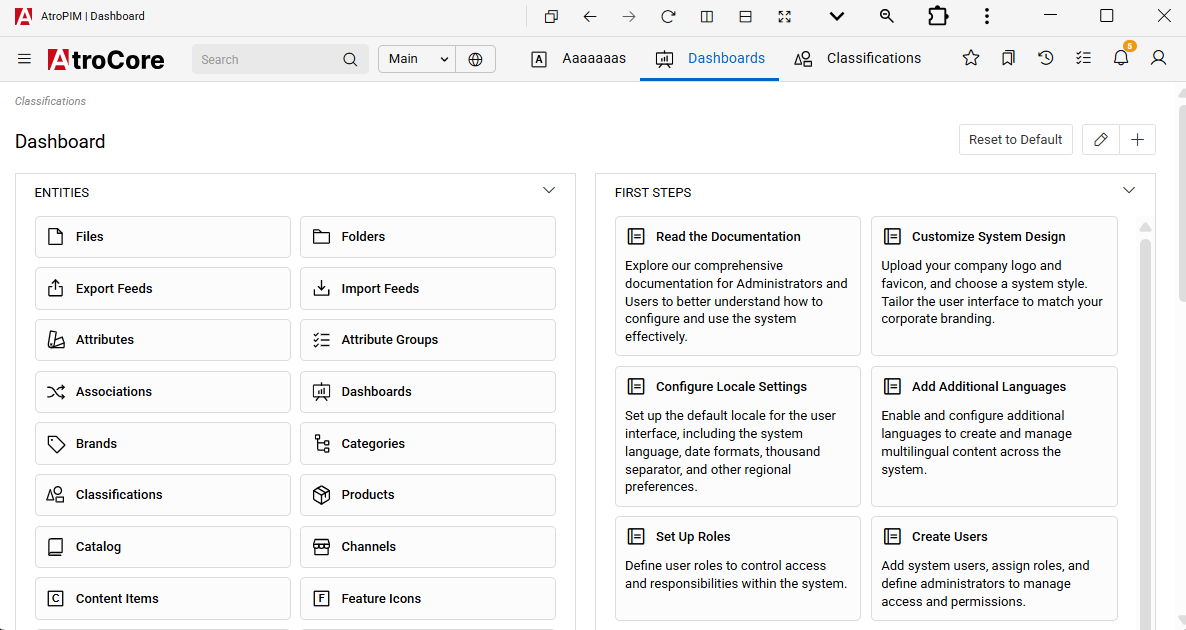1186x630 pixels.
Task: Open the notifications bell
Action: tap(1121, 58)
